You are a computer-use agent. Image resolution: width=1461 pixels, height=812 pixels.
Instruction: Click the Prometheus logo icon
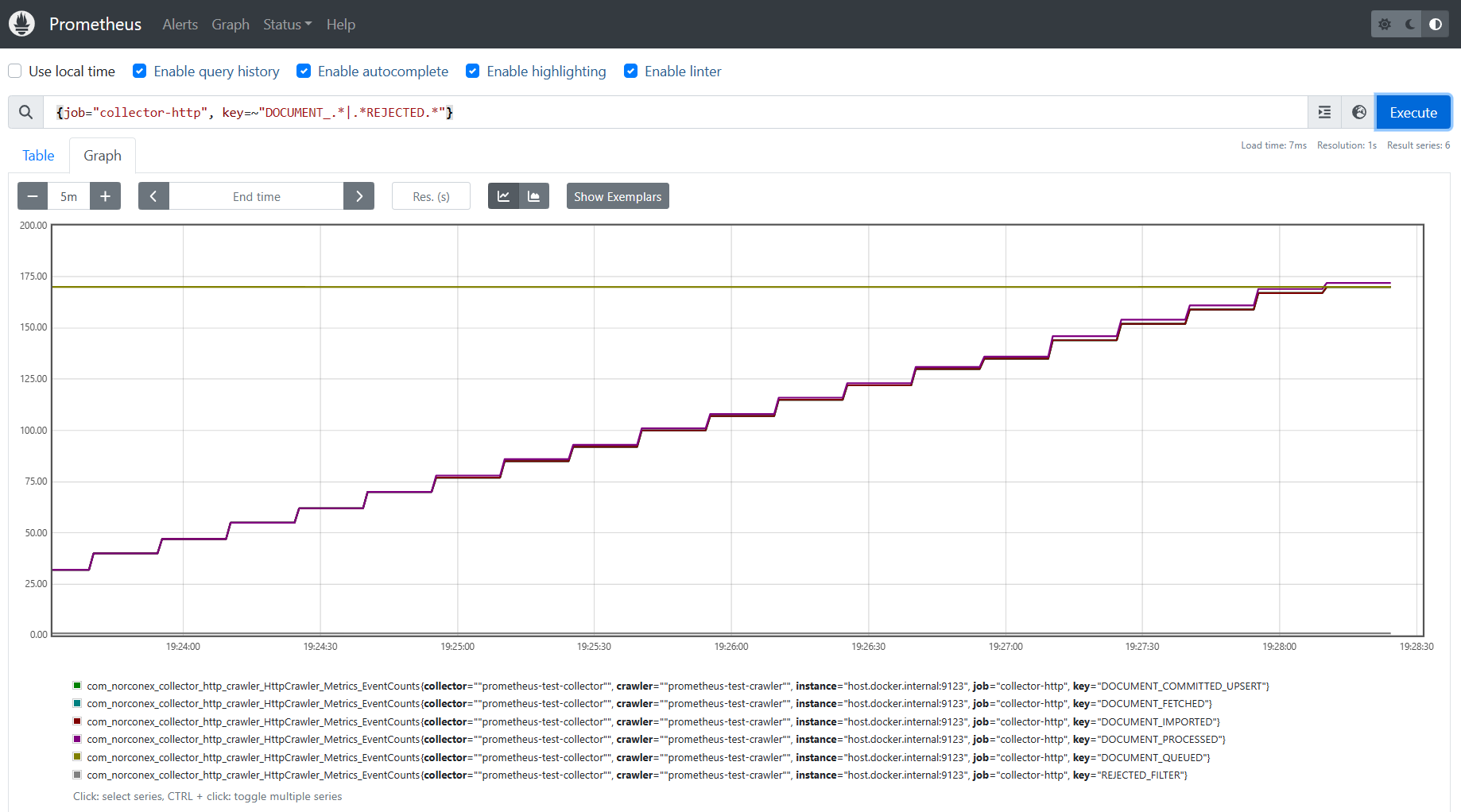(x=21, y=23)
